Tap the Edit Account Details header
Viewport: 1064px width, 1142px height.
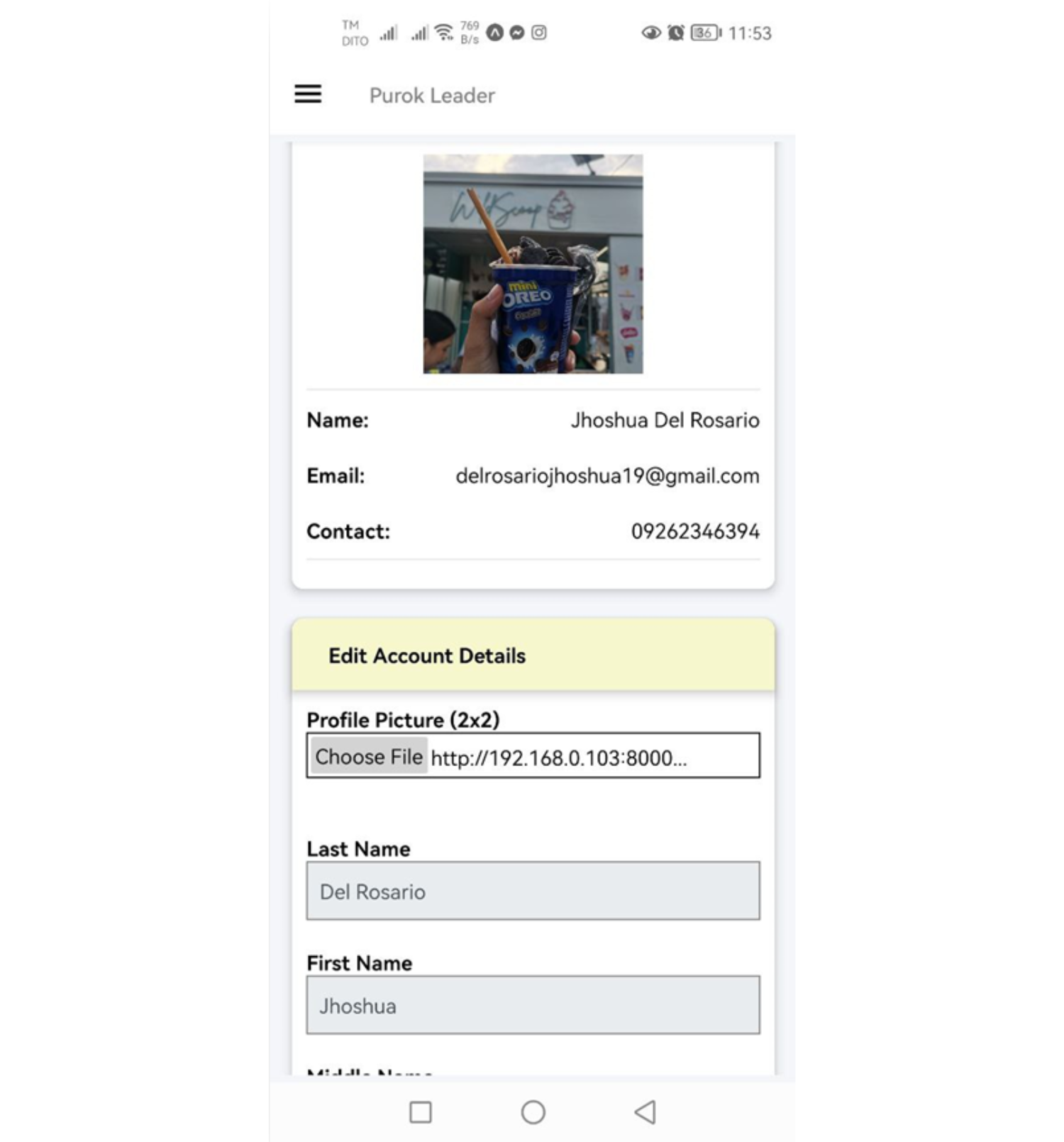[x=427, y=655]
